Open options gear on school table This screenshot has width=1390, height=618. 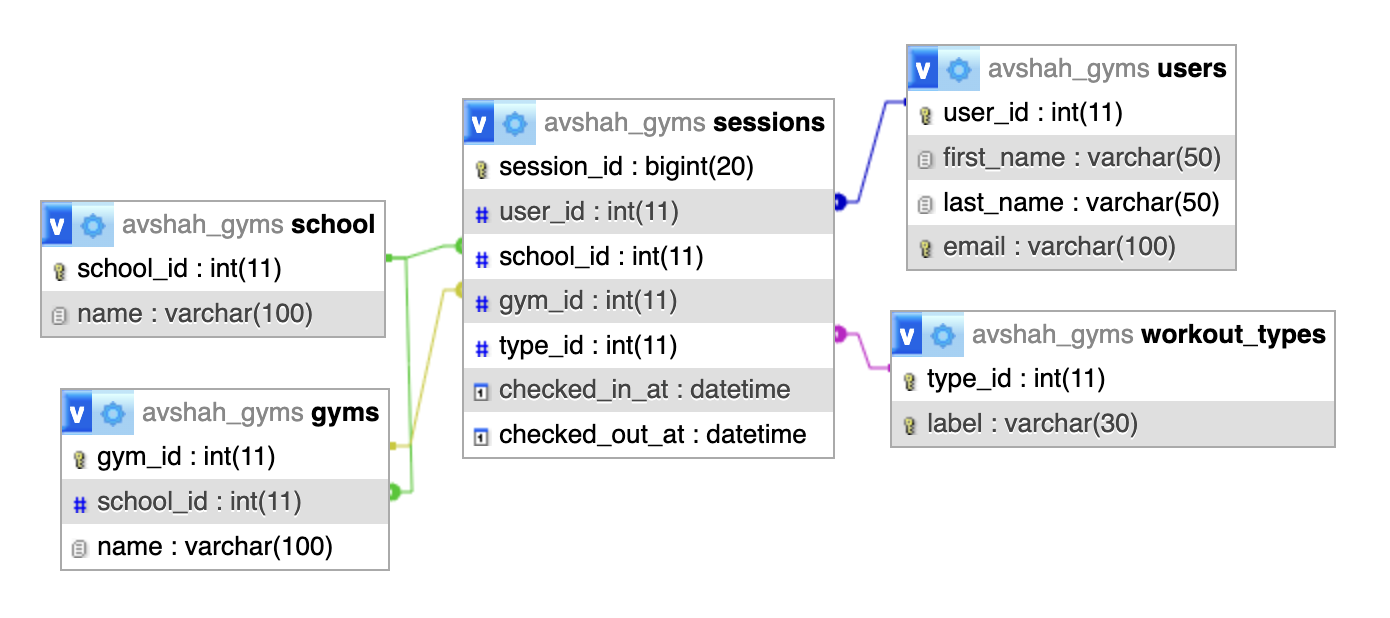tap(93, 225)
